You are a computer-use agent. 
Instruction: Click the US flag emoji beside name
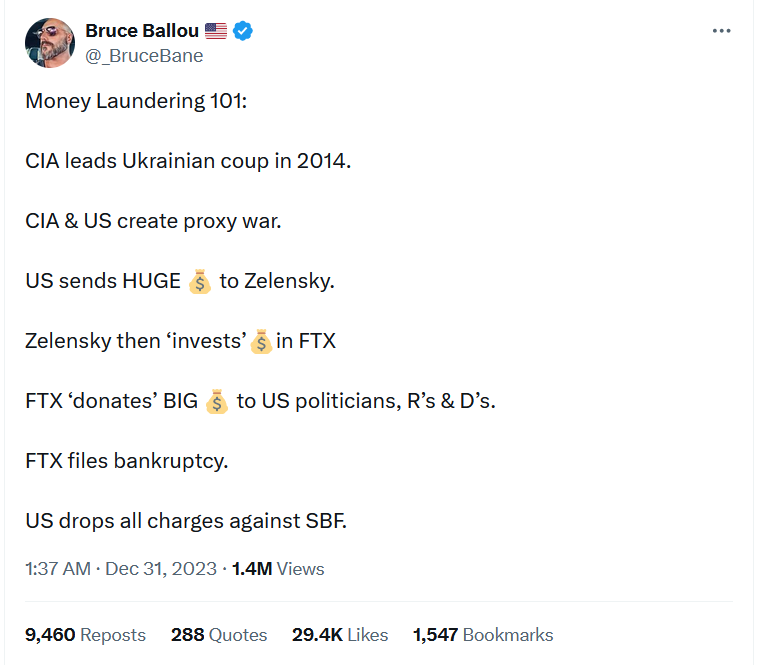coord(216,31)
